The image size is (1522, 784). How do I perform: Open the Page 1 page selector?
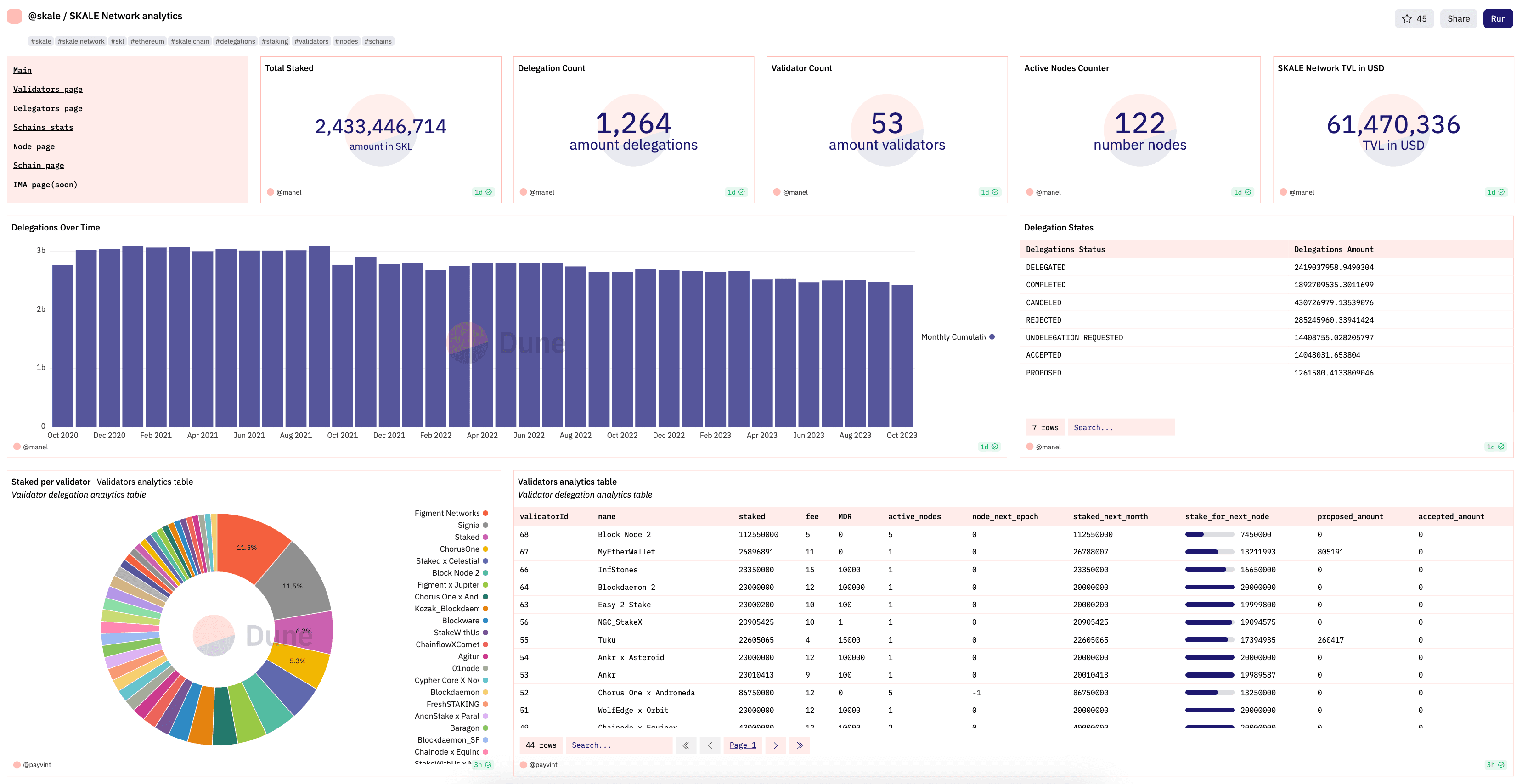click(x=742, y=745)
